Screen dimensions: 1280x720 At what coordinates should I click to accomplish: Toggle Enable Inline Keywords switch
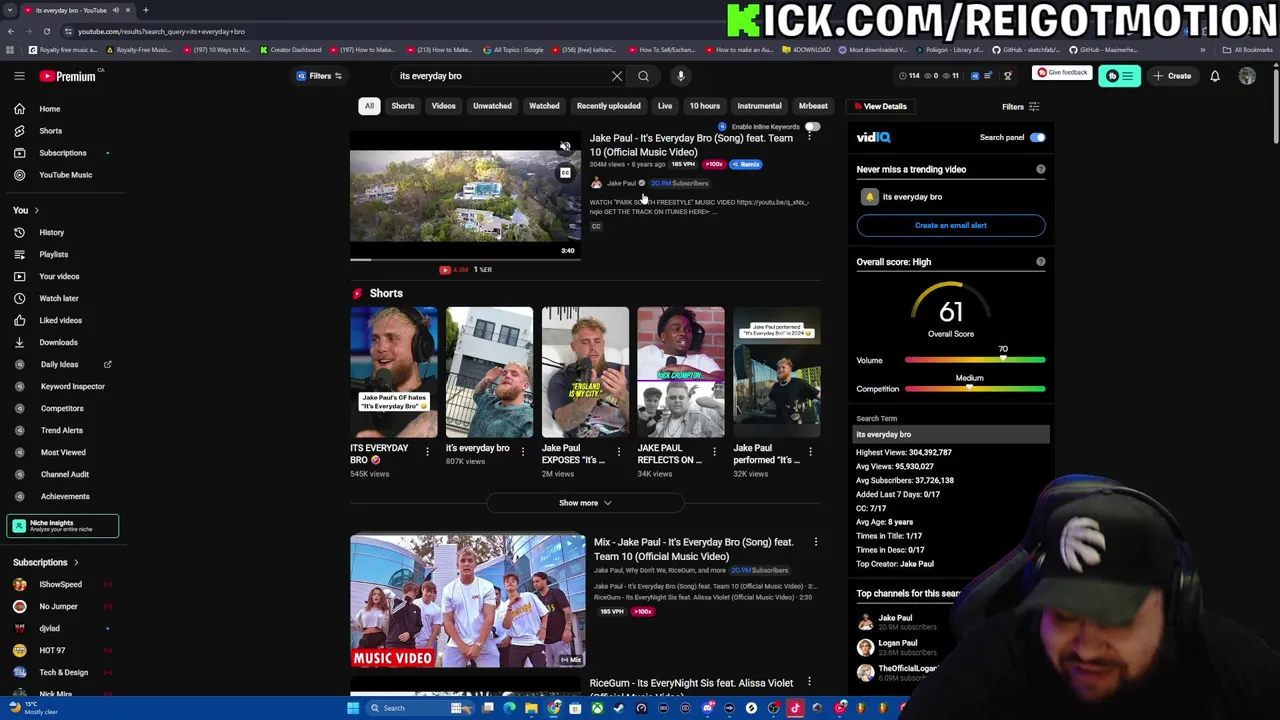pos(812,127)
